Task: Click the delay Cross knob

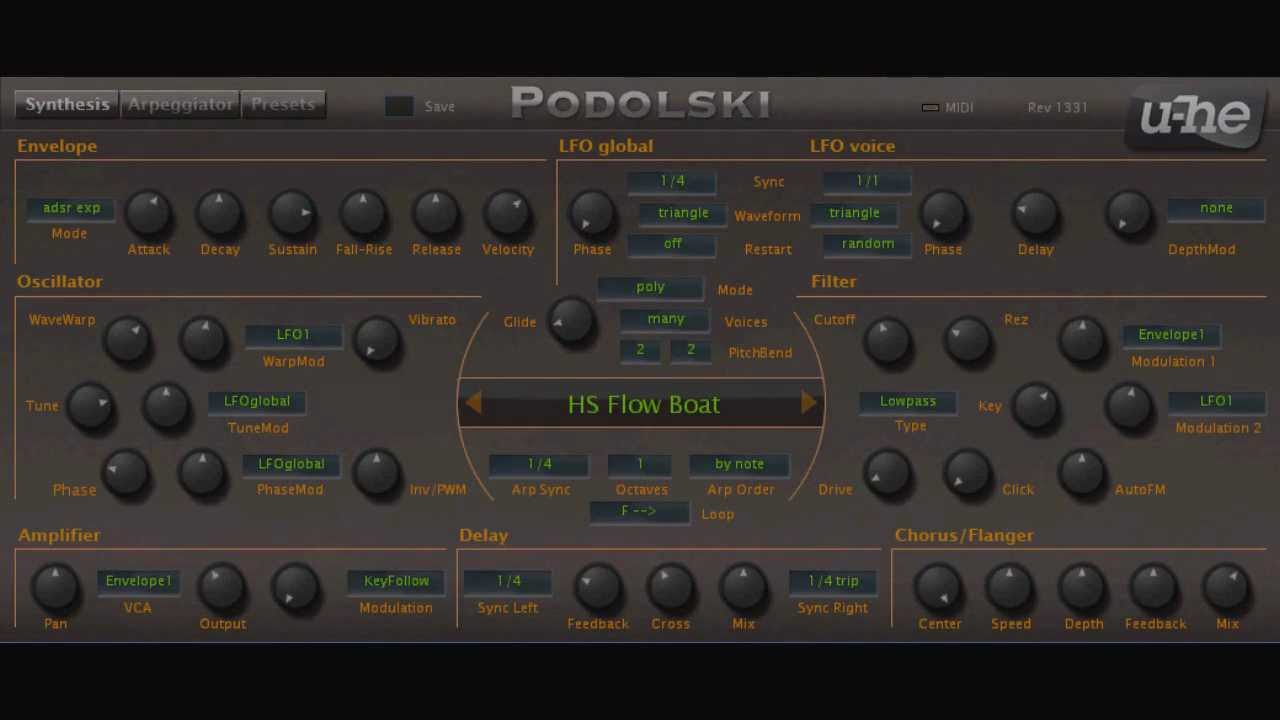Action: click(x=670, y=587)
